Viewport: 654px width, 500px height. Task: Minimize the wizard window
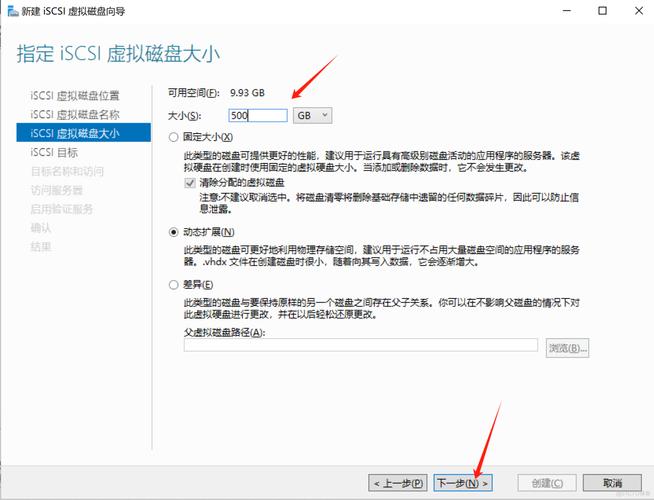coord(566,10)
